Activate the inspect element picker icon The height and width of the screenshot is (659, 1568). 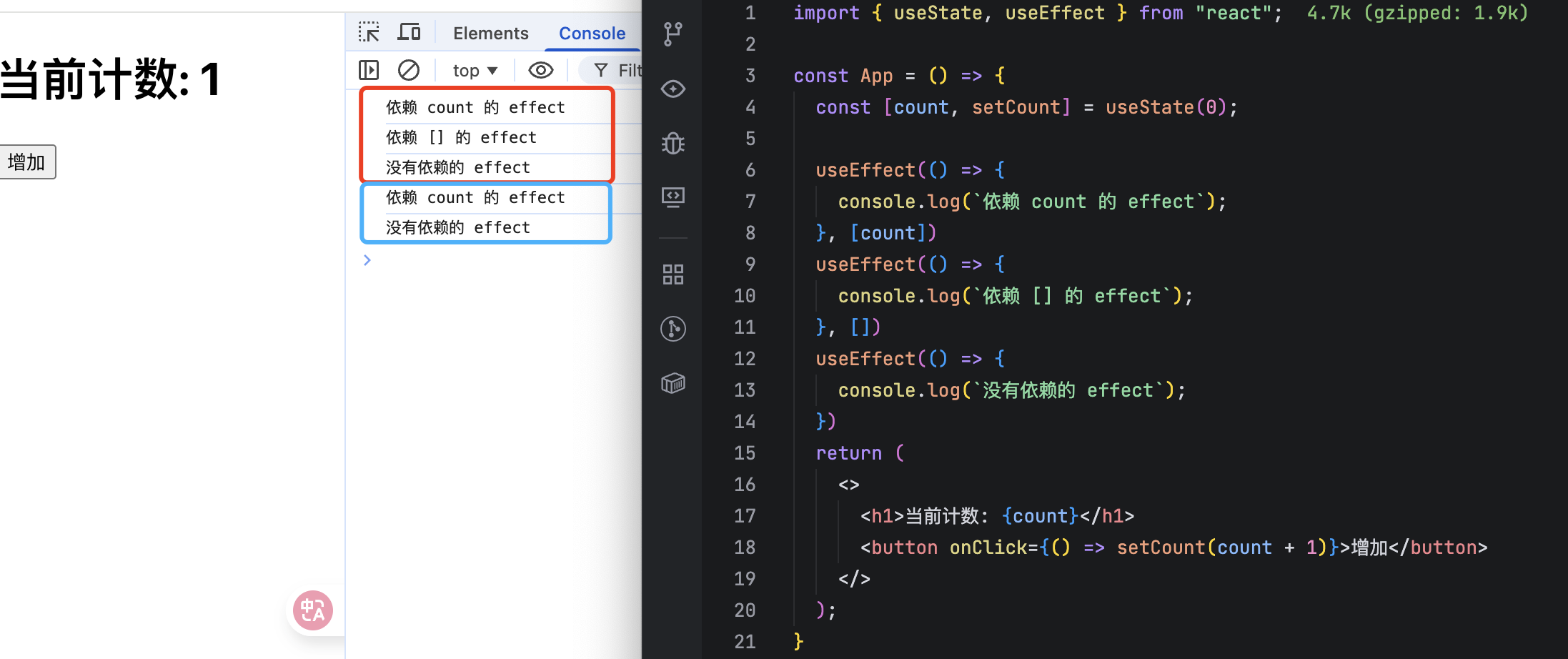[x=369, y=33]
